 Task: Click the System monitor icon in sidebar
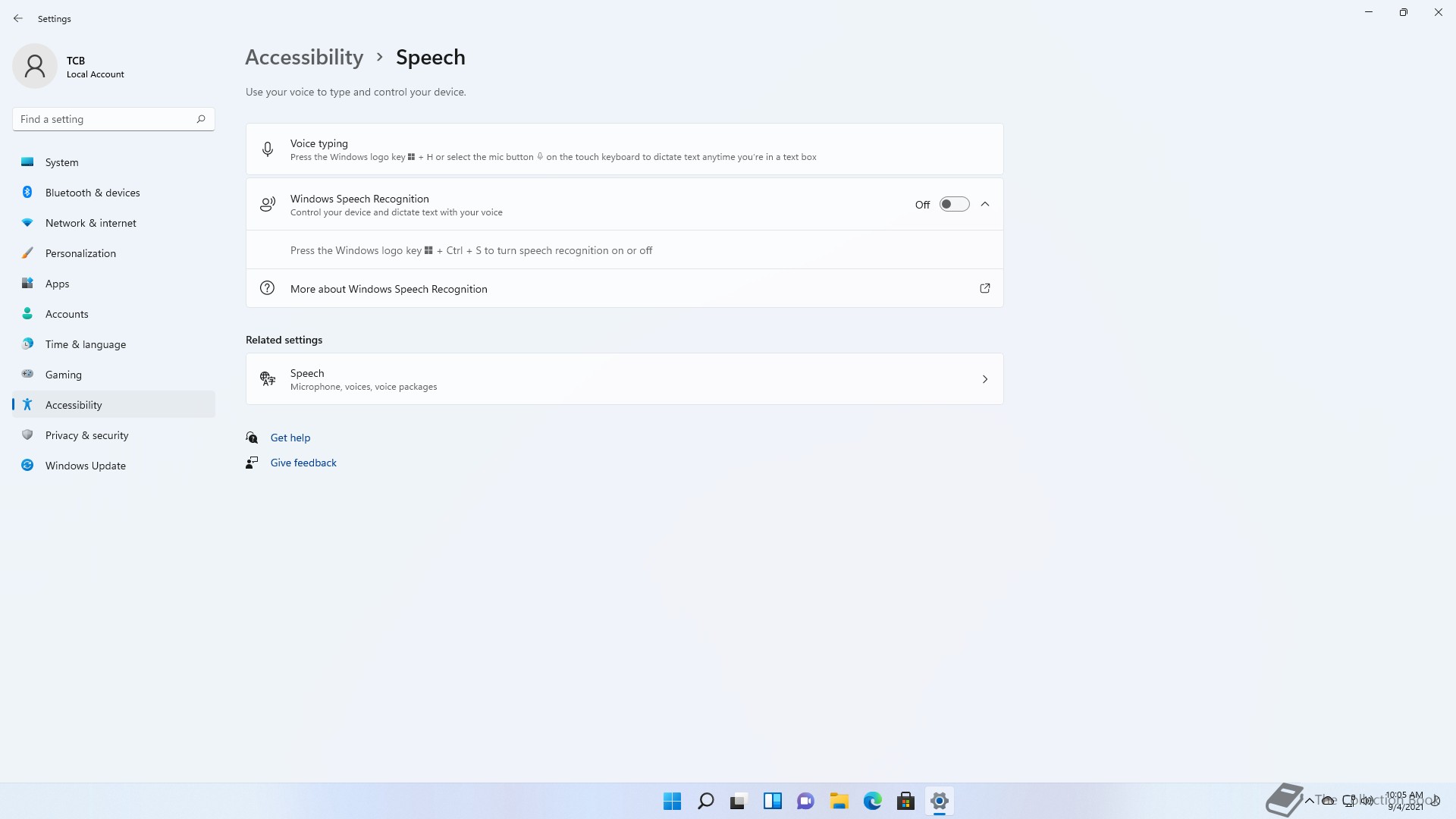27,162
